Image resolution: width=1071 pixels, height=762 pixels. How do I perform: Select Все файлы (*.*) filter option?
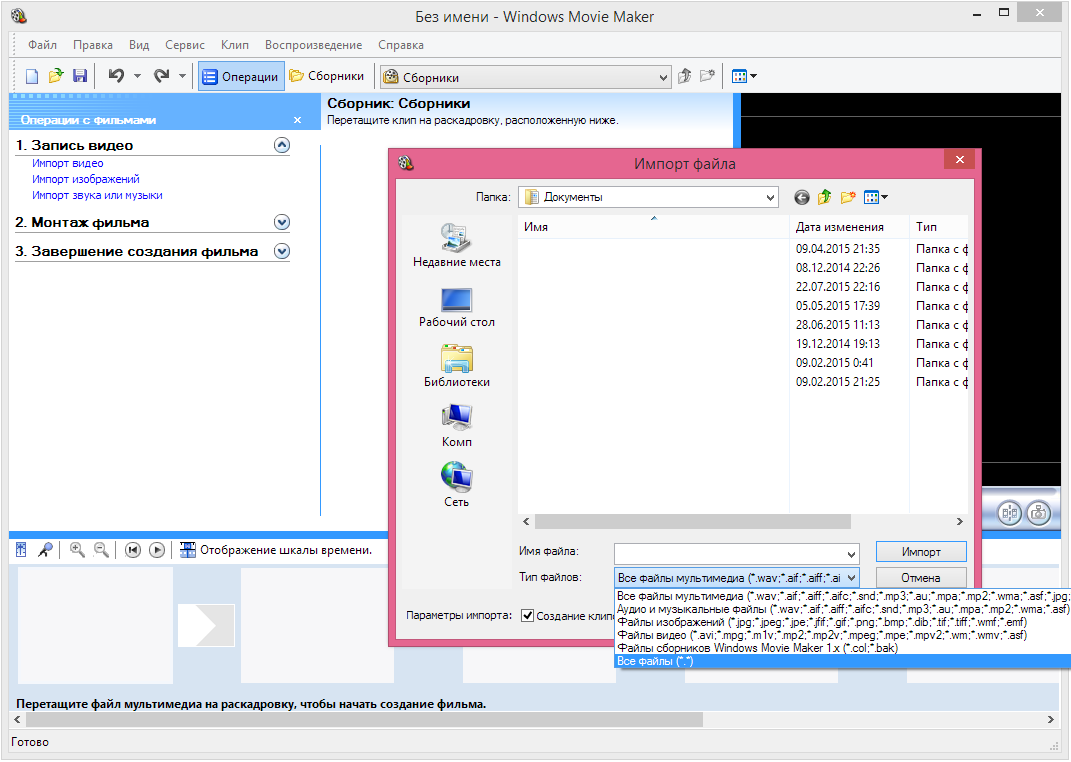(843, 661)
